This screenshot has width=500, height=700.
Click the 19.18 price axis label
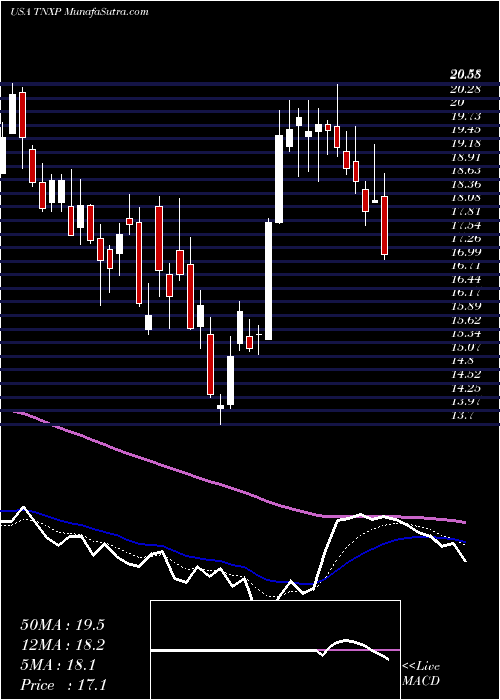[x=466, y=143]
